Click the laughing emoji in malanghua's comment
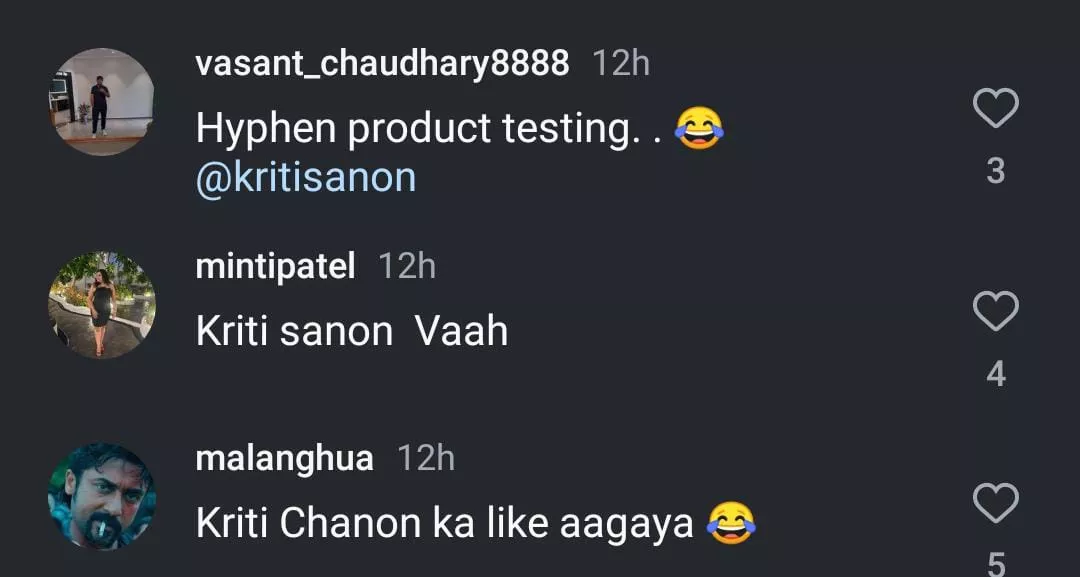 click(731, 523)
